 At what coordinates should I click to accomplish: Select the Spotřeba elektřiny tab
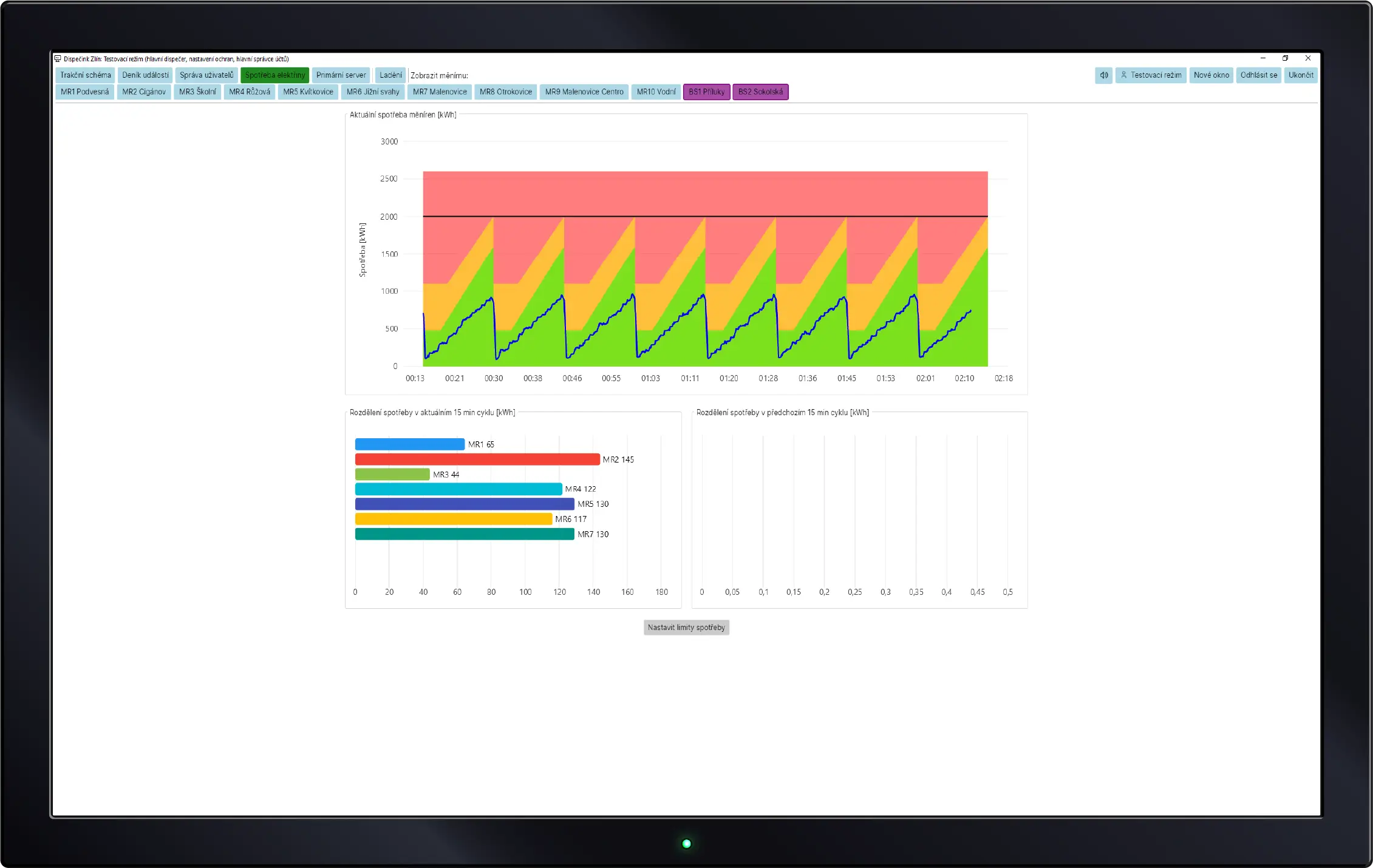click(275, 75)
